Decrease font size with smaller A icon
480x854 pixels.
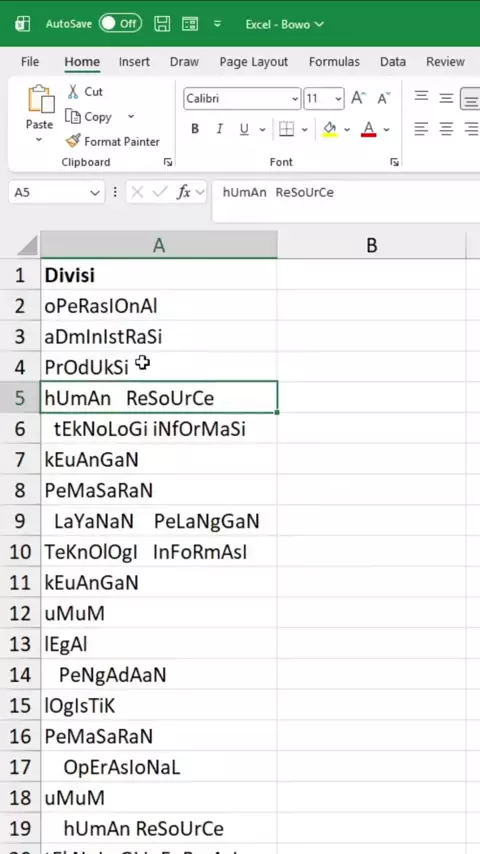[x=384, y=99]
